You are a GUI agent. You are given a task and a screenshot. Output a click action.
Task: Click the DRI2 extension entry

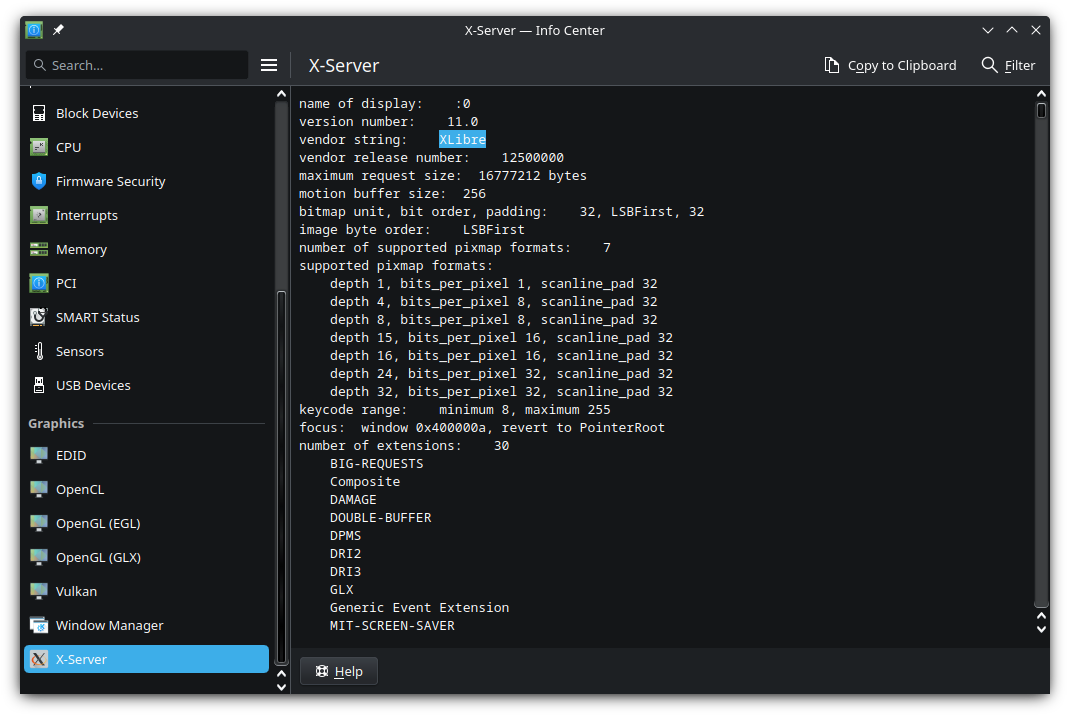pos(345,554)
